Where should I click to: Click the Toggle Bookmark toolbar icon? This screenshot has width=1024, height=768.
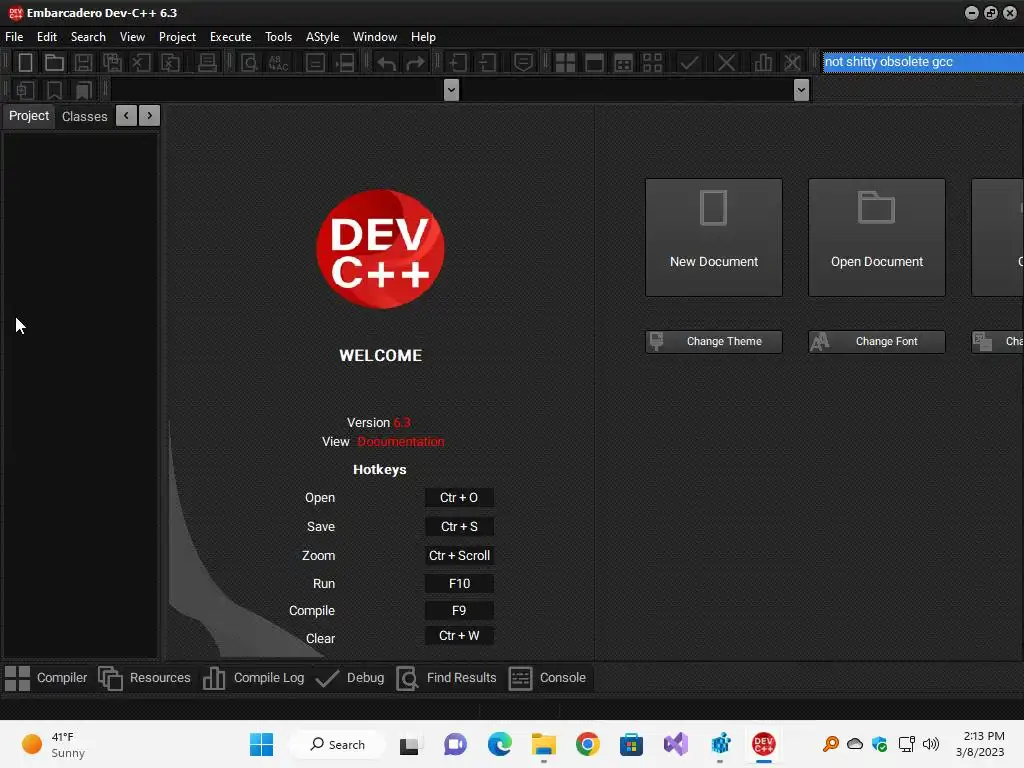[54, 89]
